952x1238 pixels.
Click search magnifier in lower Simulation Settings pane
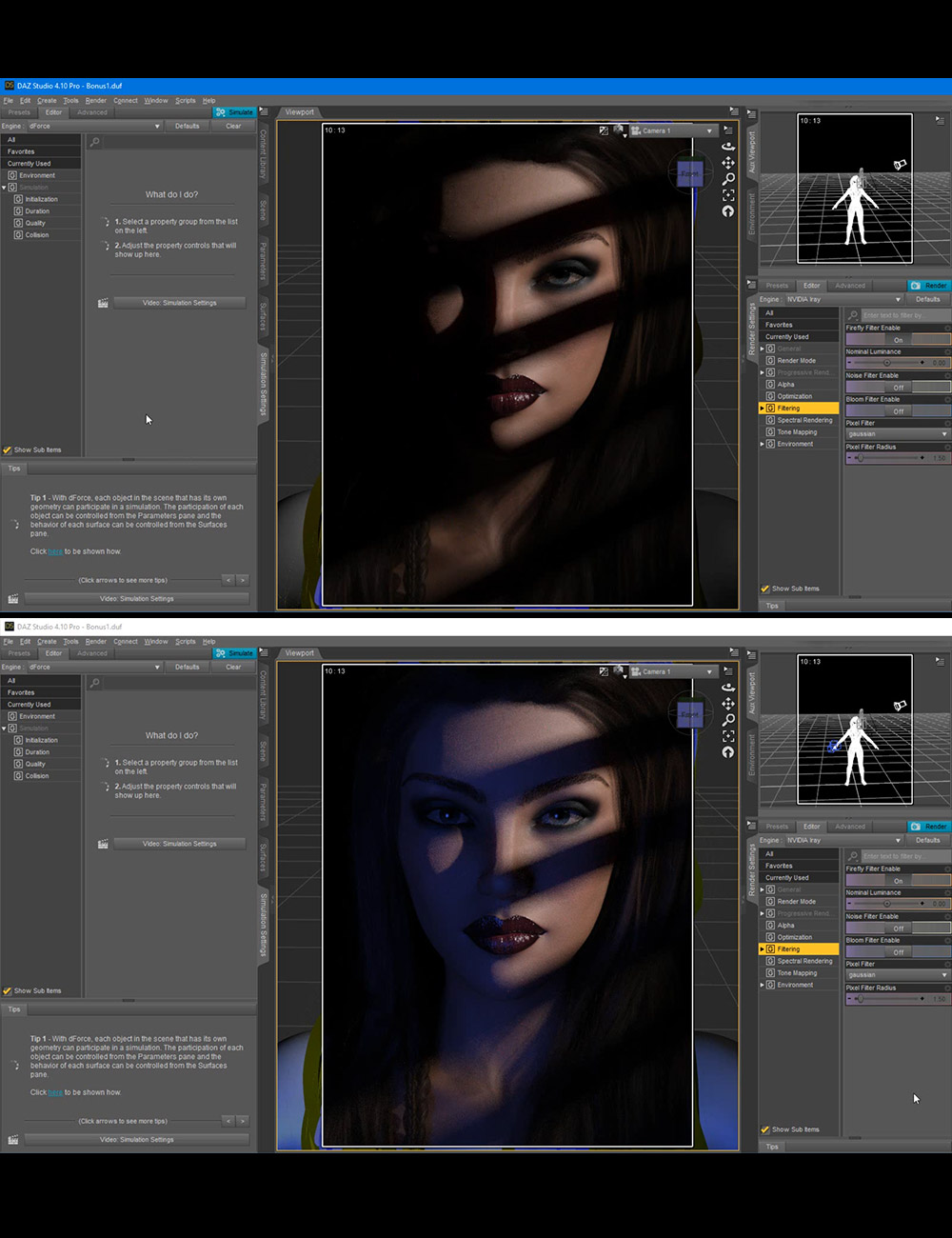click(94, 683)
